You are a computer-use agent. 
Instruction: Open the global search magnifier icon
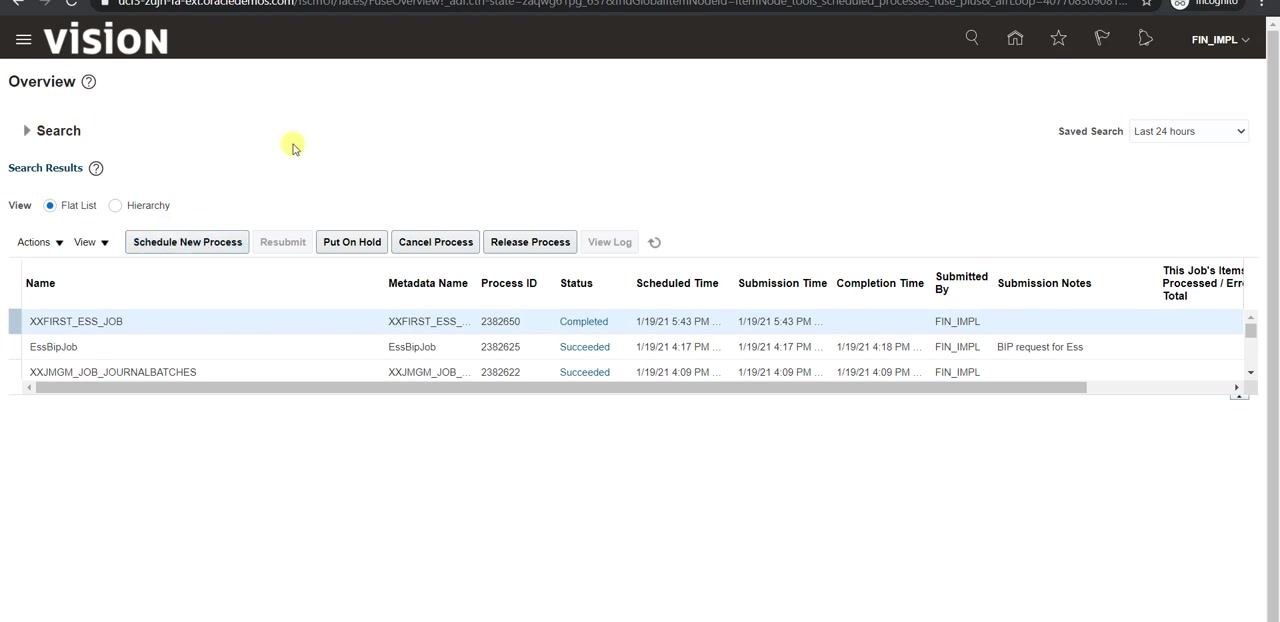point(972,38)
